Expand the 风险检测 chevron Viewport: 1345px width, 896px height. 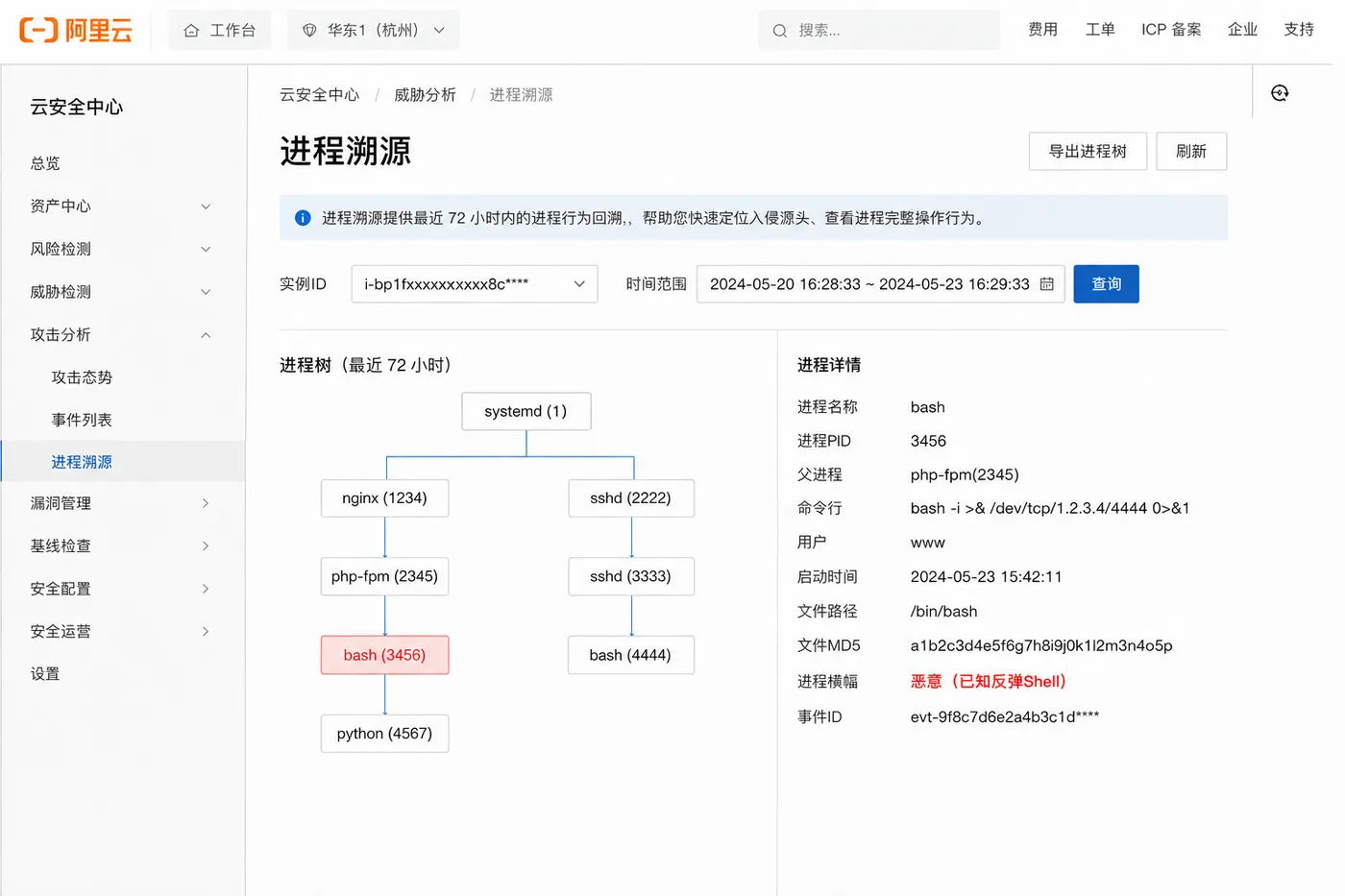206,250
